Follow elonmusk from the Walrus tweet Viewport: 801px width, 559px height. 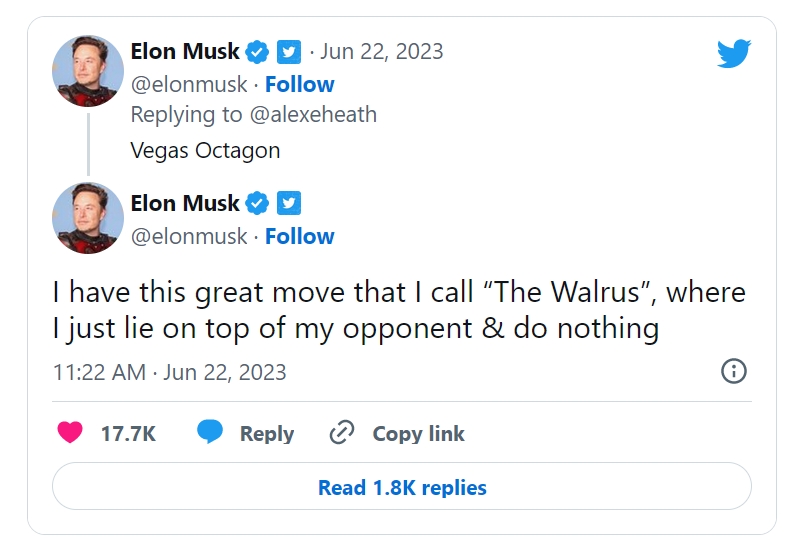[299, 236]
